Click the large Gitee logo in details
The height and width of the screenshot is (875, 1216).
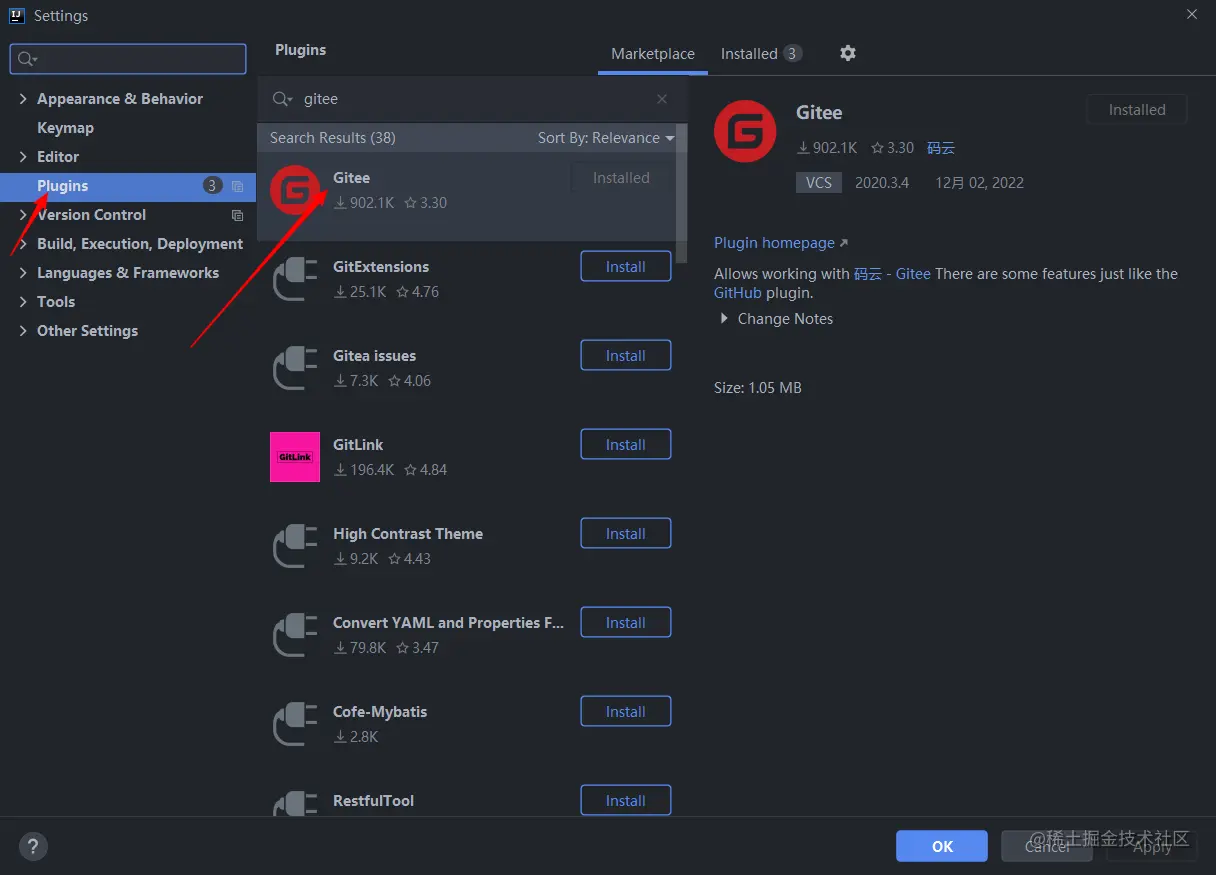pos(745,131)
